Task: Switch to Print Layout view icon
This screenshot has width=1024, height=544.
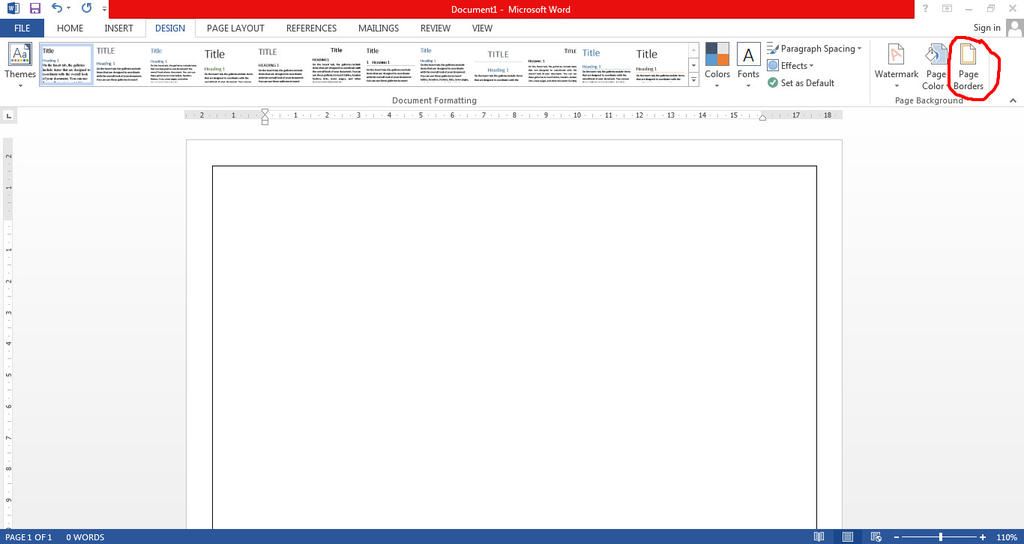Action: [847, 537]
